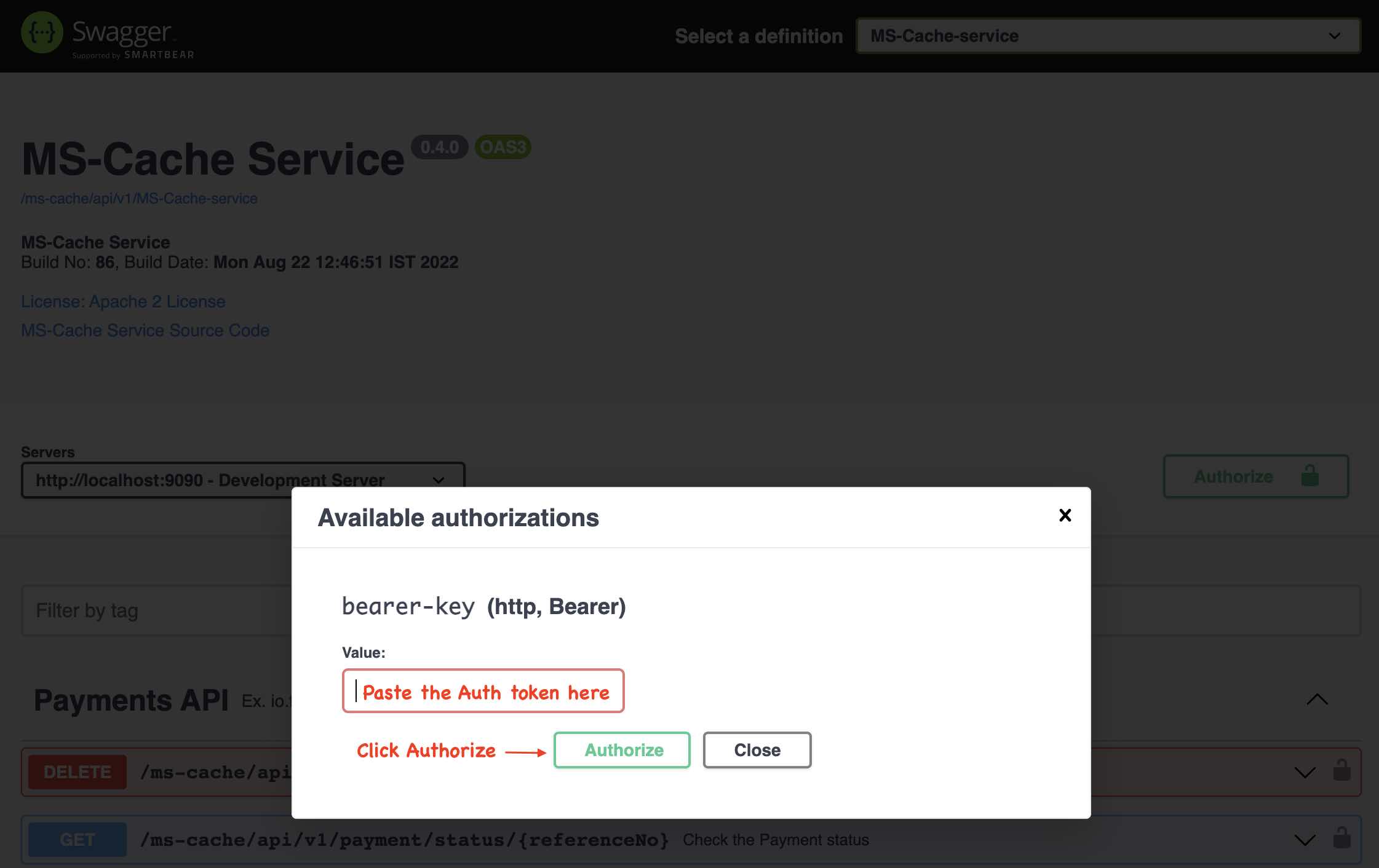This screenshot has height=868, width=1379.
Task: Click the bearer-key Value input field
Action: coord(483,691)
